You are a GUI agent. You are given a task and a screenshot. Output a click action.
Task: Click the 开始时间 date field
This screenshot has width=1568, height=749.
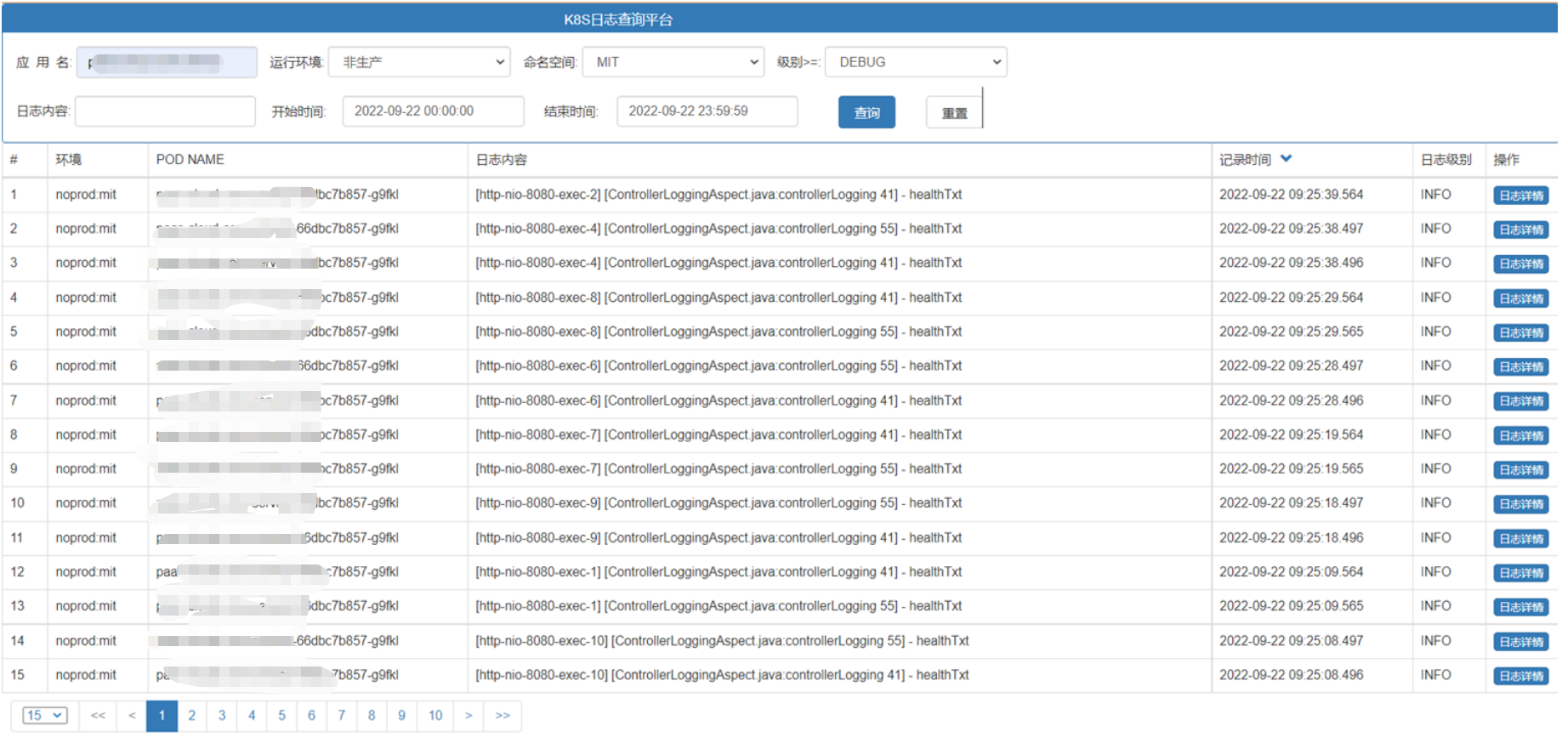[x=433, y=111]
